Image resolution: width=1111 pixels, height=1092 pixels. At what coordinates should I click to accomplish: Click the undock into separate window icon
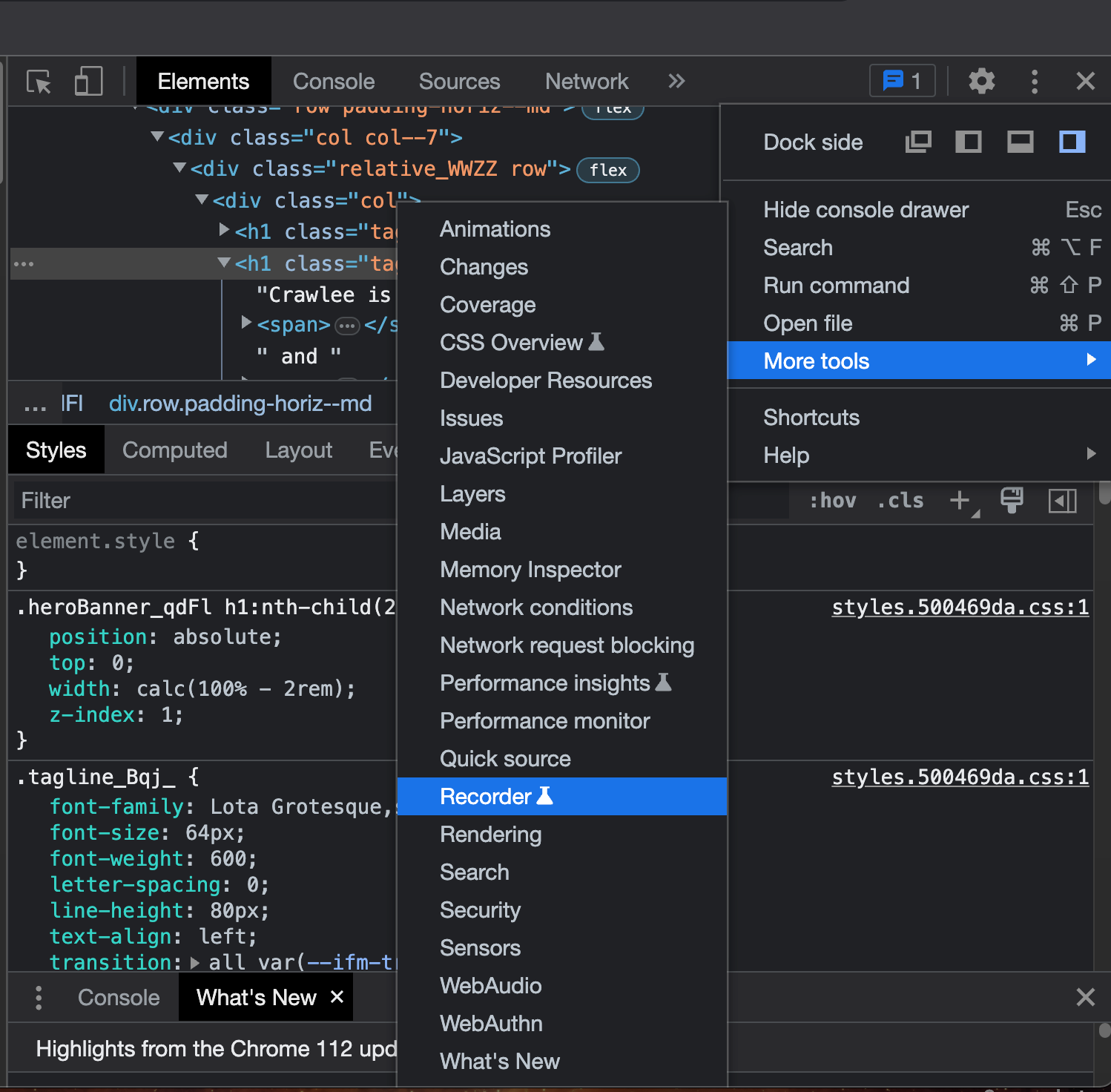pyautogui.click(x=917, y=142)
